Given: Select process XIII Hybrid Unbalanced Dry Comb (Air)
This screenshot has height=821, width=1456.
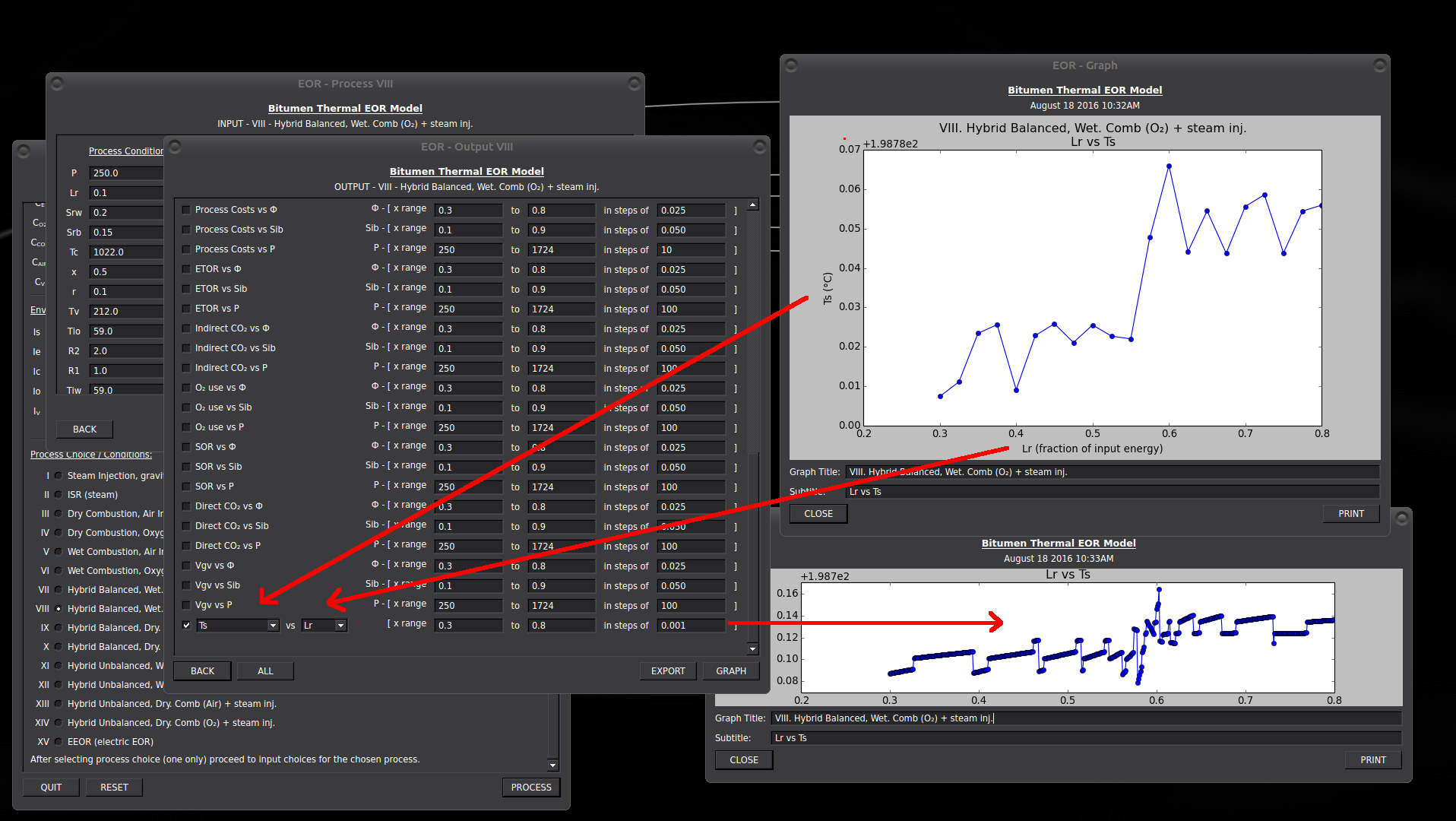Looking at the screenshot, I should pyautogui.click(x=58, y=704).
